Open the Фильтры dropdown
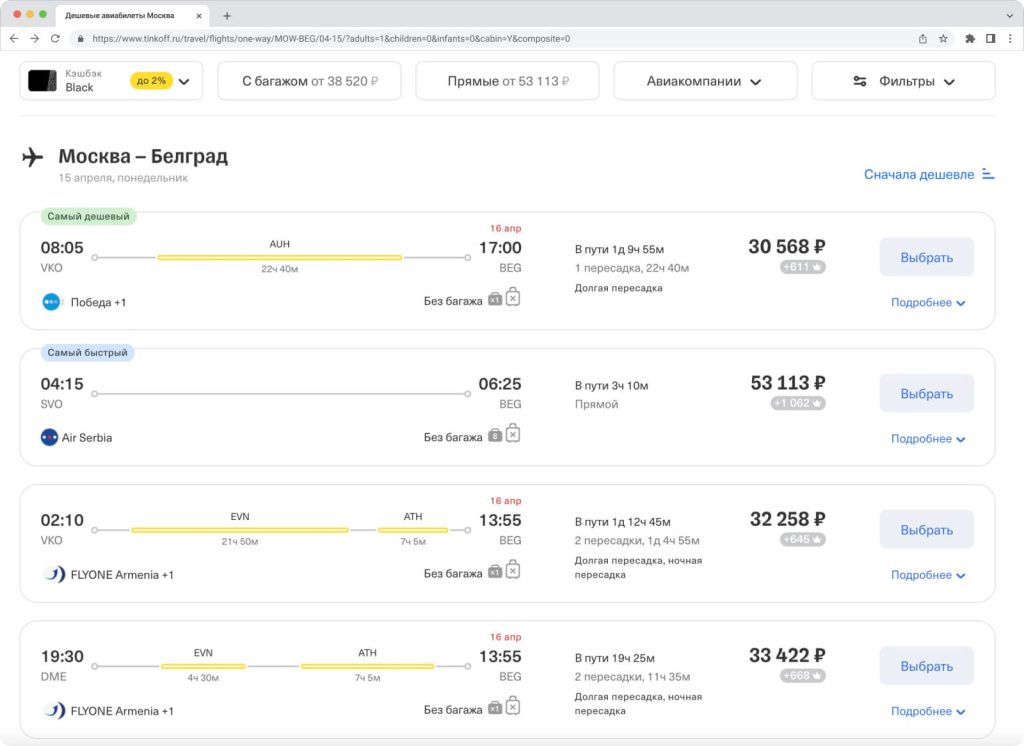 tap(903, 81)
